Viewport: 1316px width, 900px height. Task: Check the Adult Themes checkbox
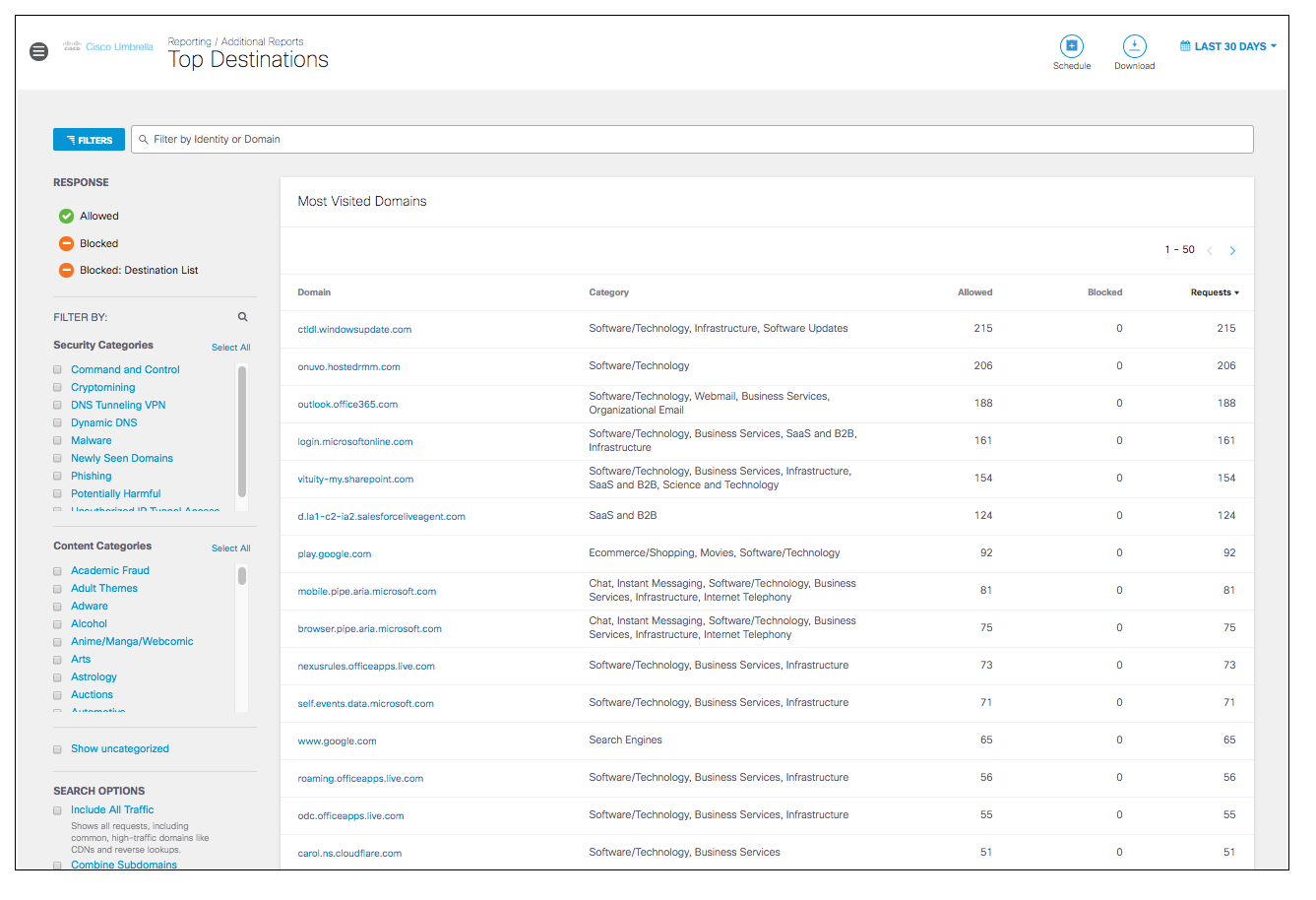pyautogui.click(x=57, y=588)
